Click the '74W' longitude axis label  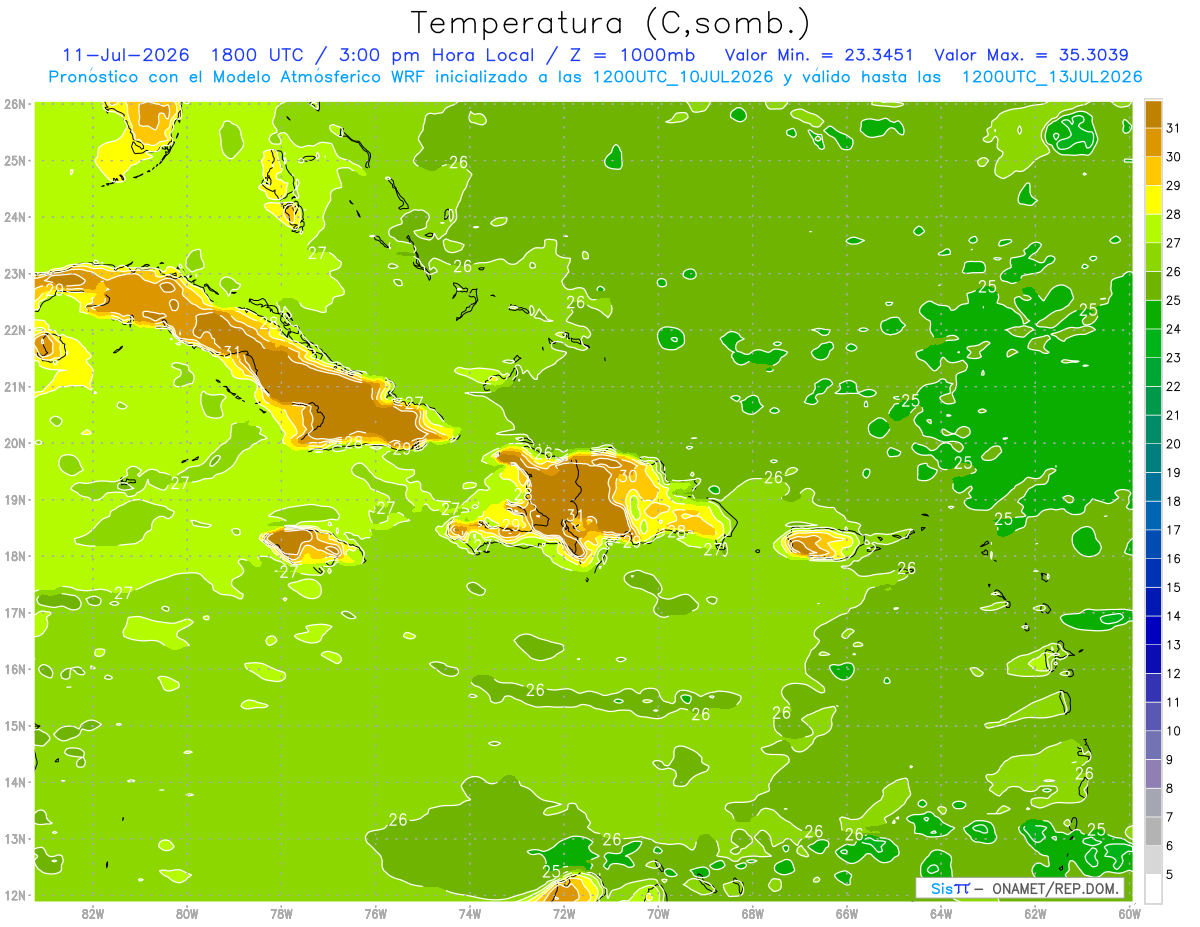pos(469,913)
